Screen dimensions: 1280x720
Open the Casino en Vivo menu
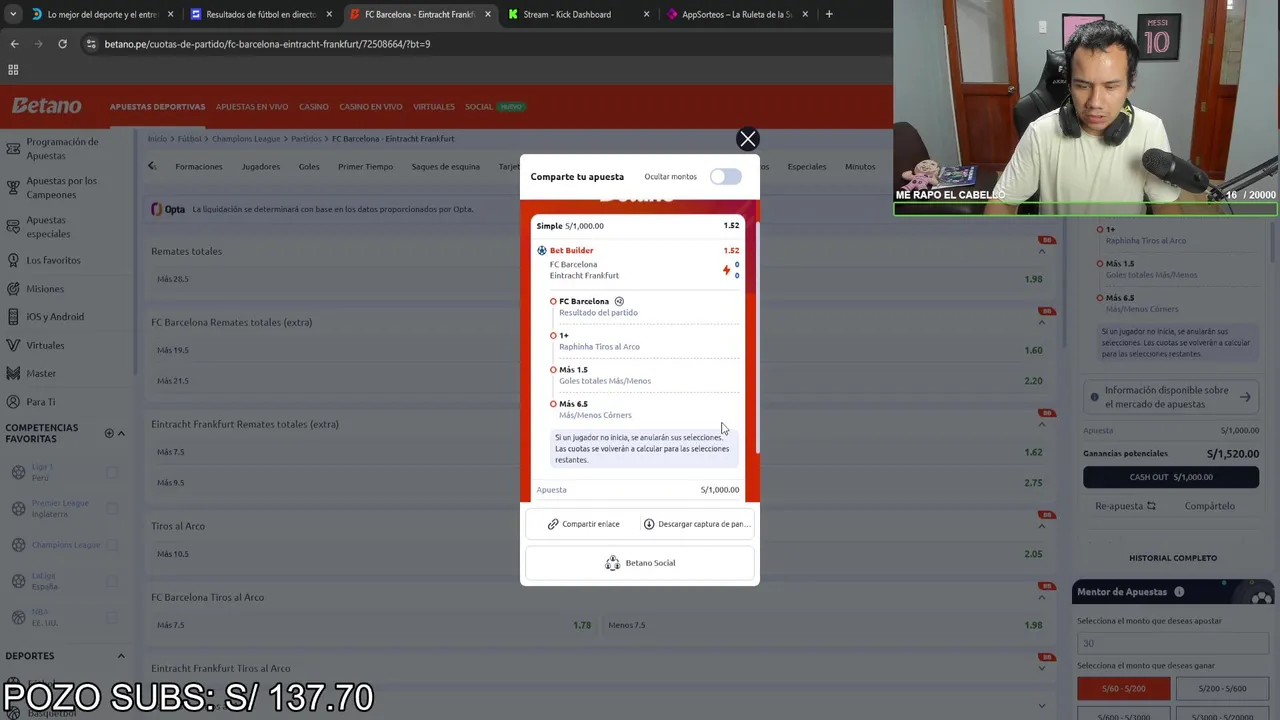click(x=371, y=107)
